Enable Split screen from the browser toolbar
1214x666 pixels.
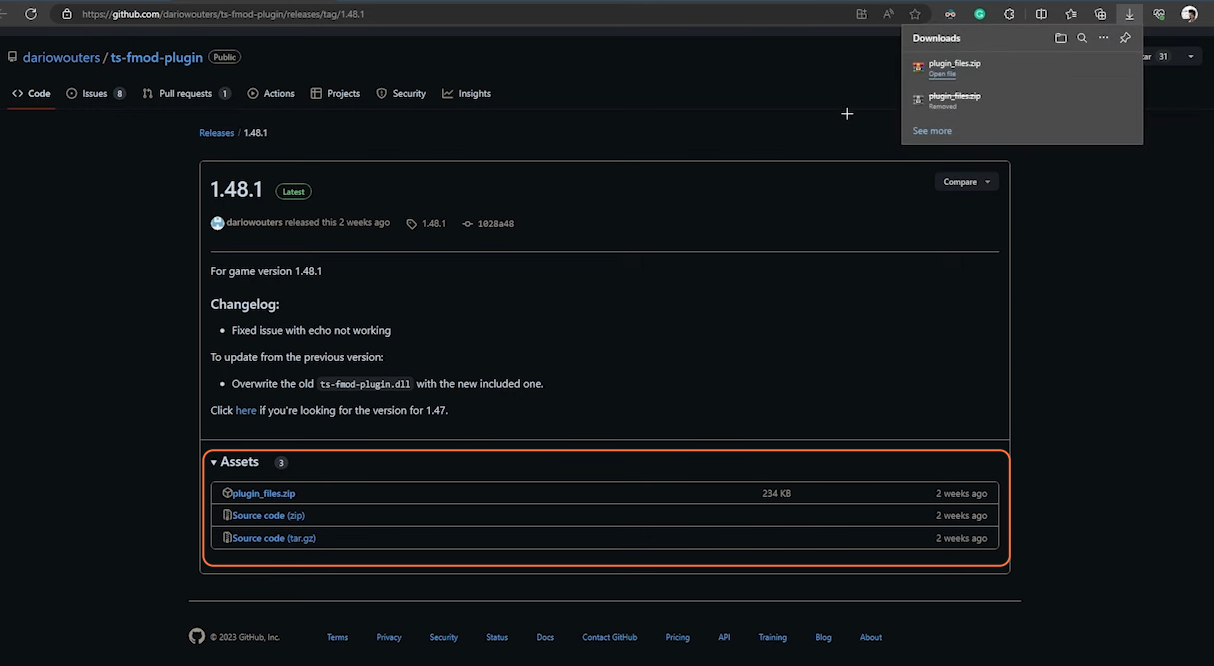click(x=1041, y=14)
